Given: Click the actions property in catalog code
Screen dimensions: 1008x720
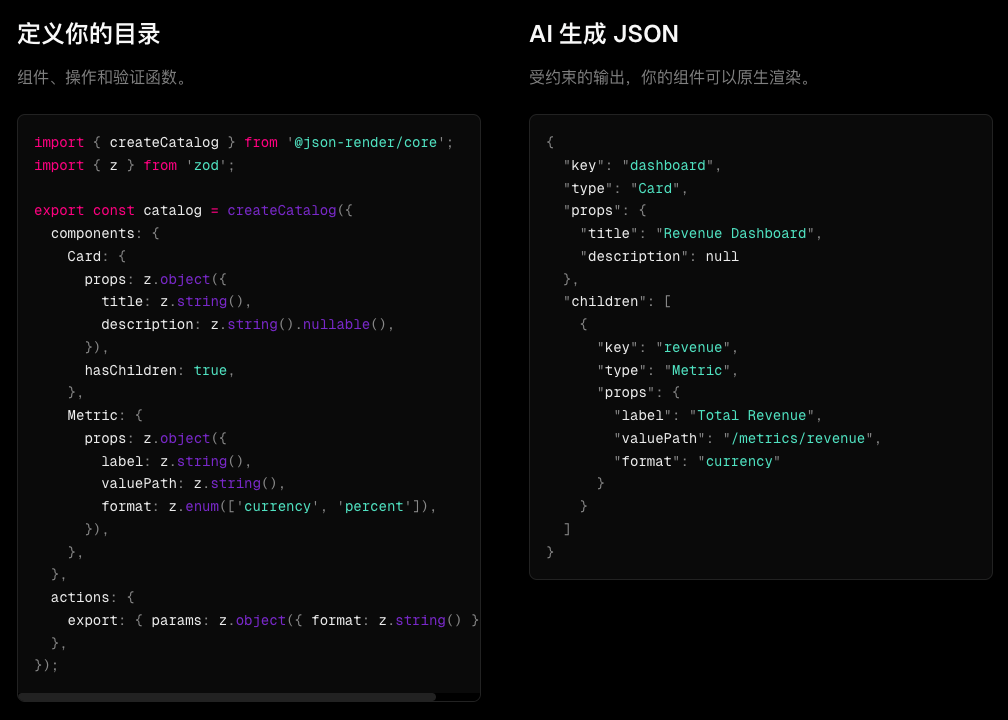Looking at the screenshot, I should tap(80, 598).
